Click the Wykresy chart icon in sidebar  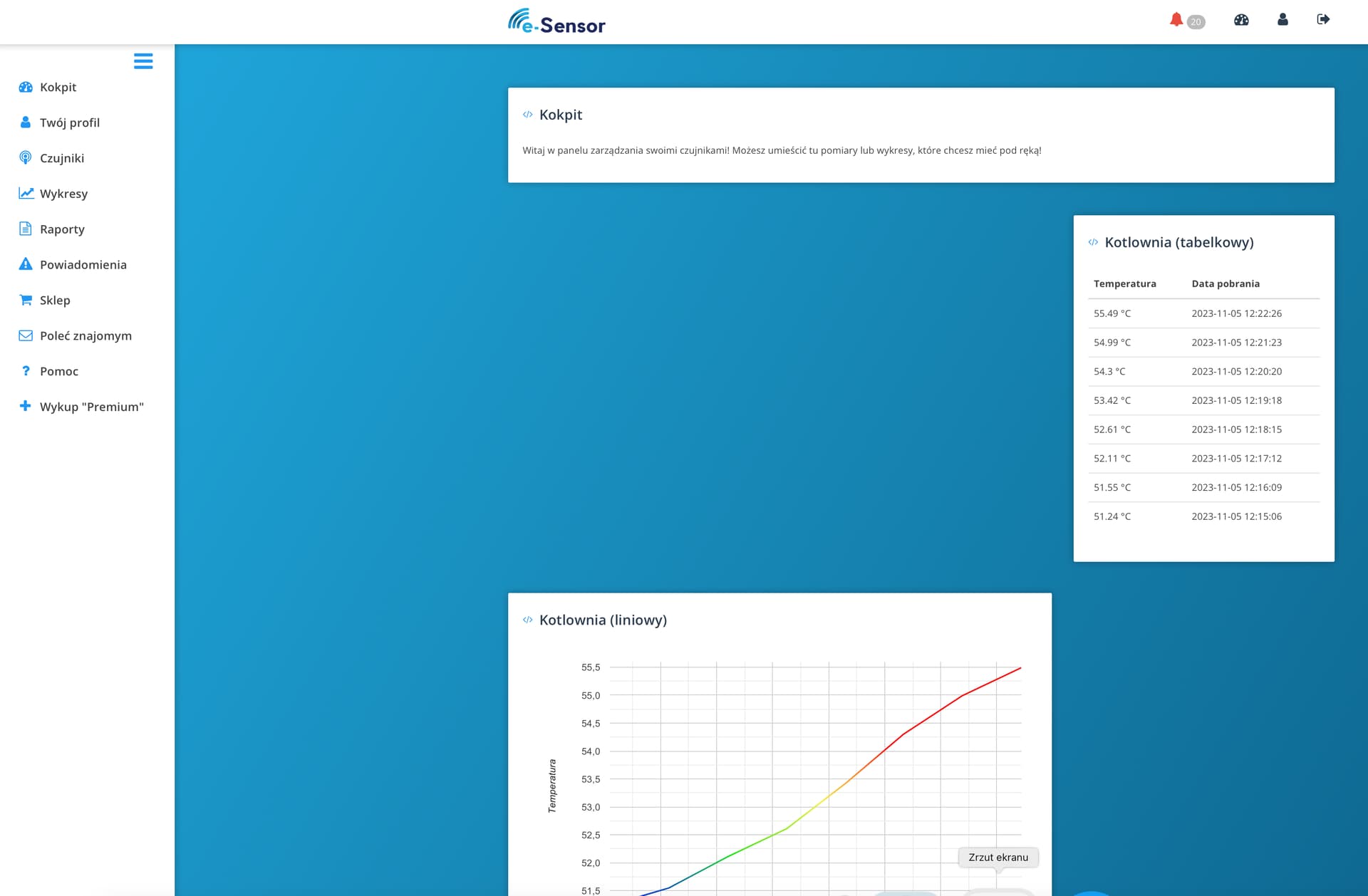[x=26, y=194]
